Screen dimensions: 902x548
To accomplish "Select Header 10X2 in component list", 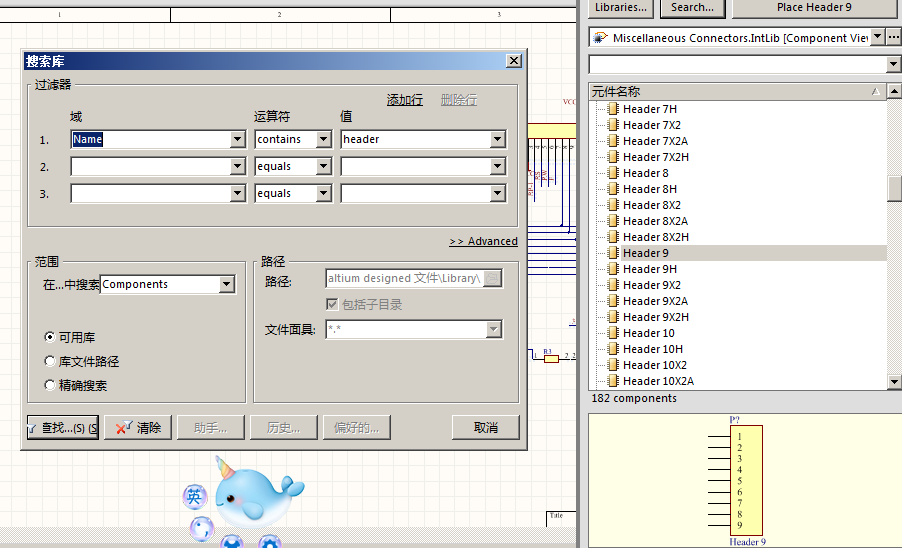I will pos(655,365).
